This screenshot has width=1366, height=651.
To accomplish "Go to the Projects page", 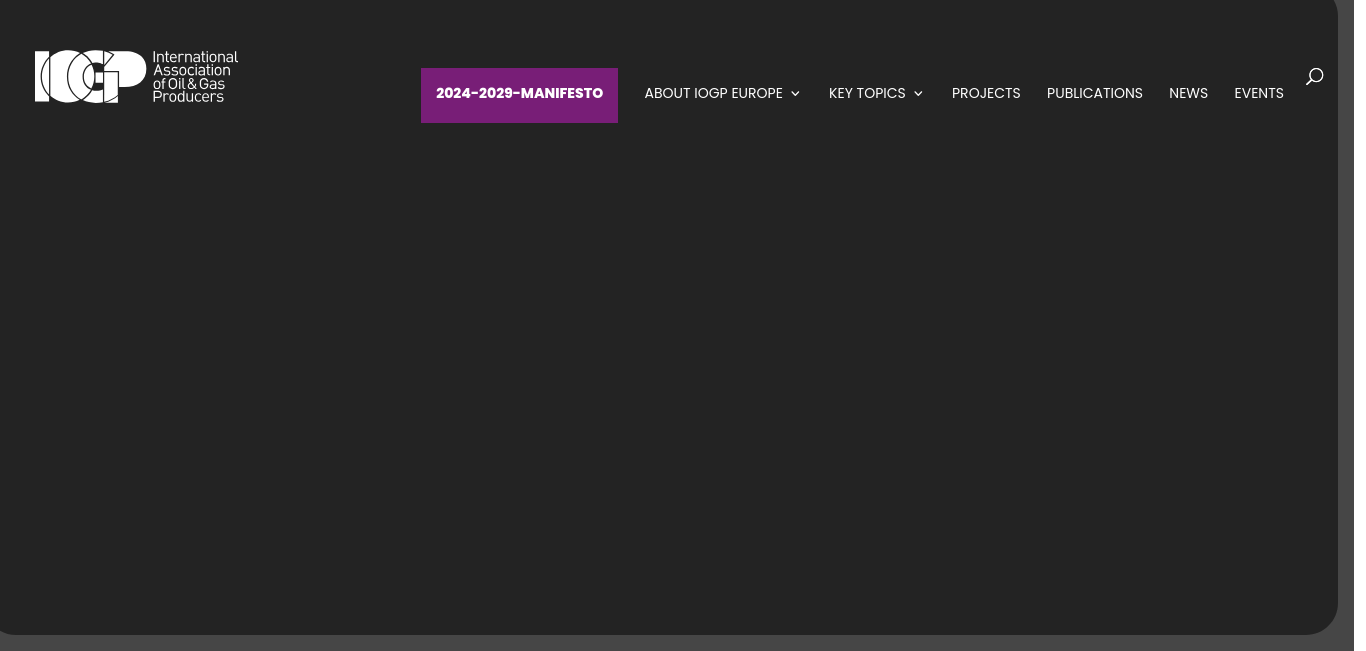I will (x=986, y=93).
